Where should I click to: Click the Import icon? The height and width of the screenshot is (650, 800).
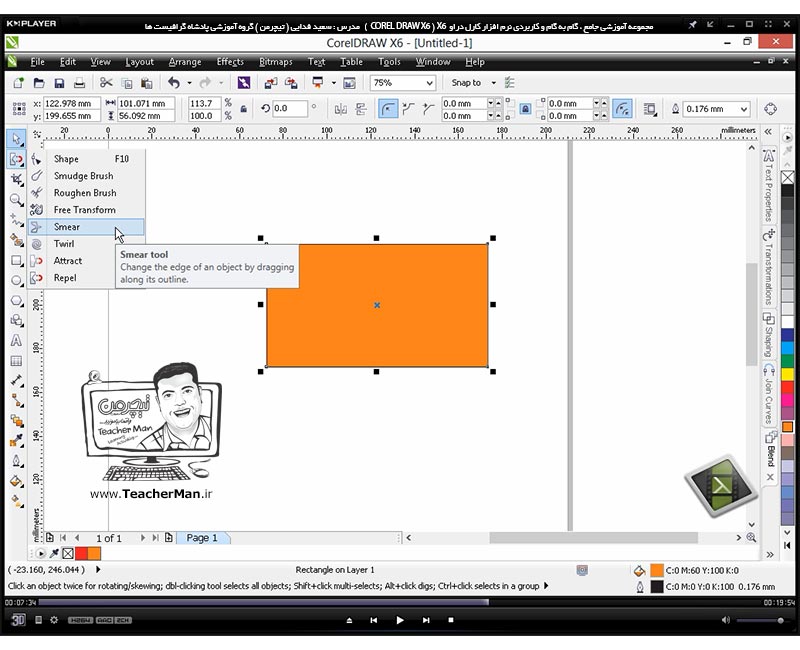tap(271, 83)
